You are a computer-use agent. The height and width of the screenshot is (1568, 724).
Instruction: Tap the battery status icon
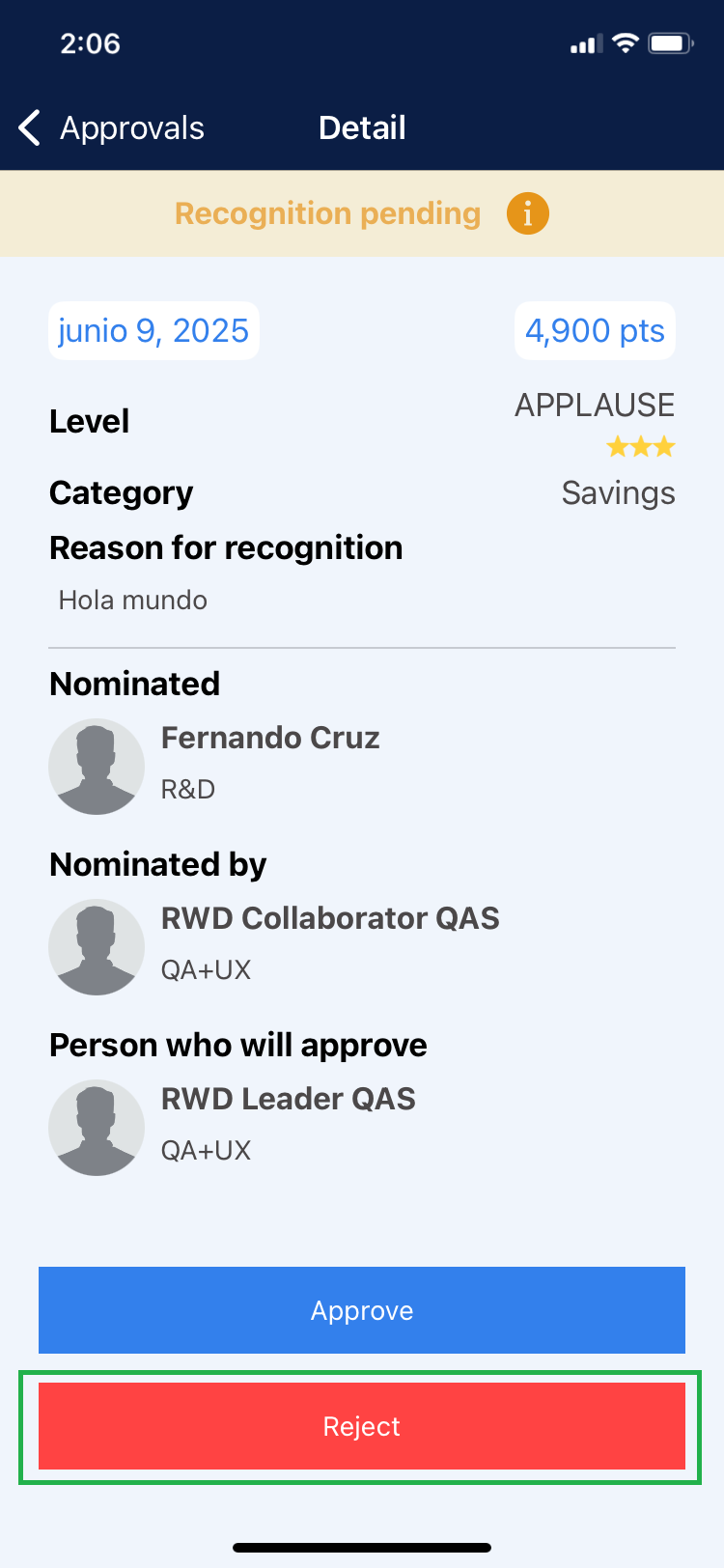(670, 43)
